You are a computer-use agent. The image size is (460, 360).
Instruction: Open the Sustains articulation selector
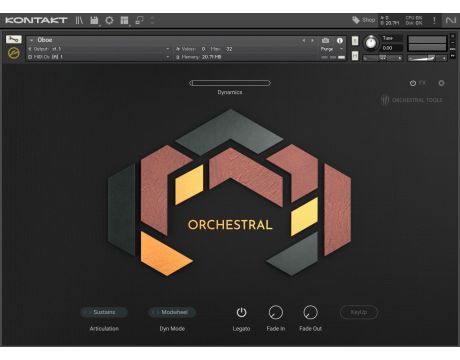pyautogui.click(x=104, y=312)
